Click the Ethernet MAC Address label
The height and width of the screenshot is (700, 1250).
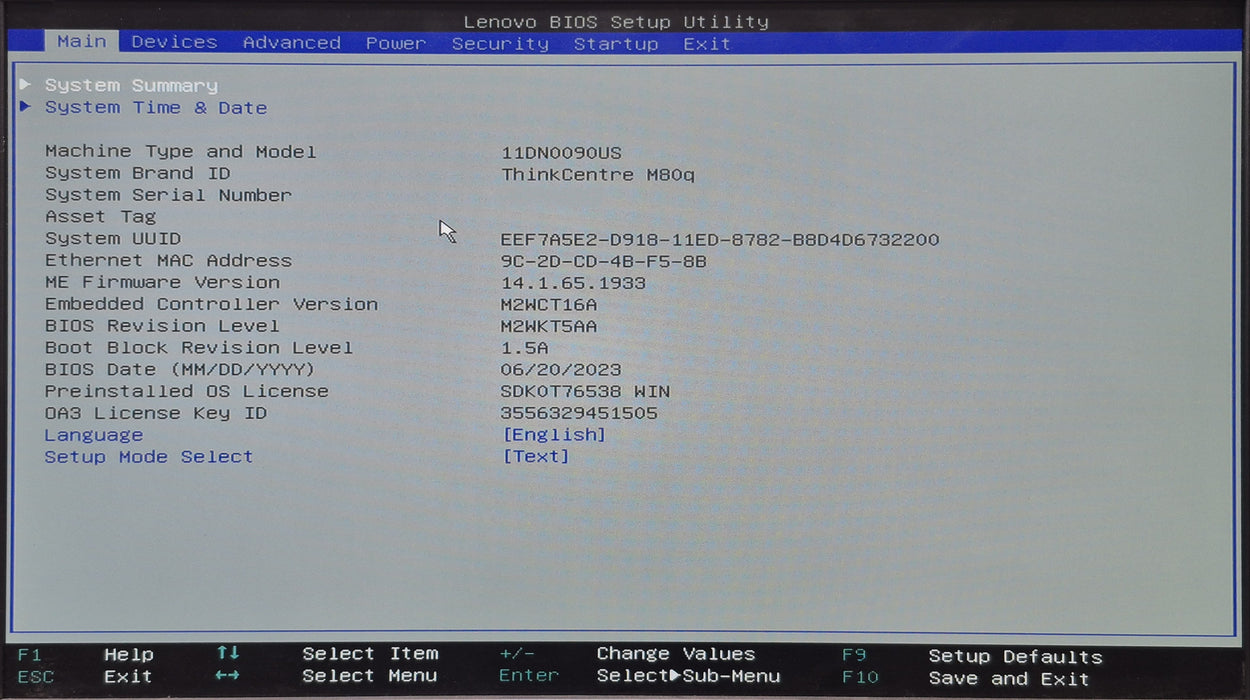coord(168,261)
